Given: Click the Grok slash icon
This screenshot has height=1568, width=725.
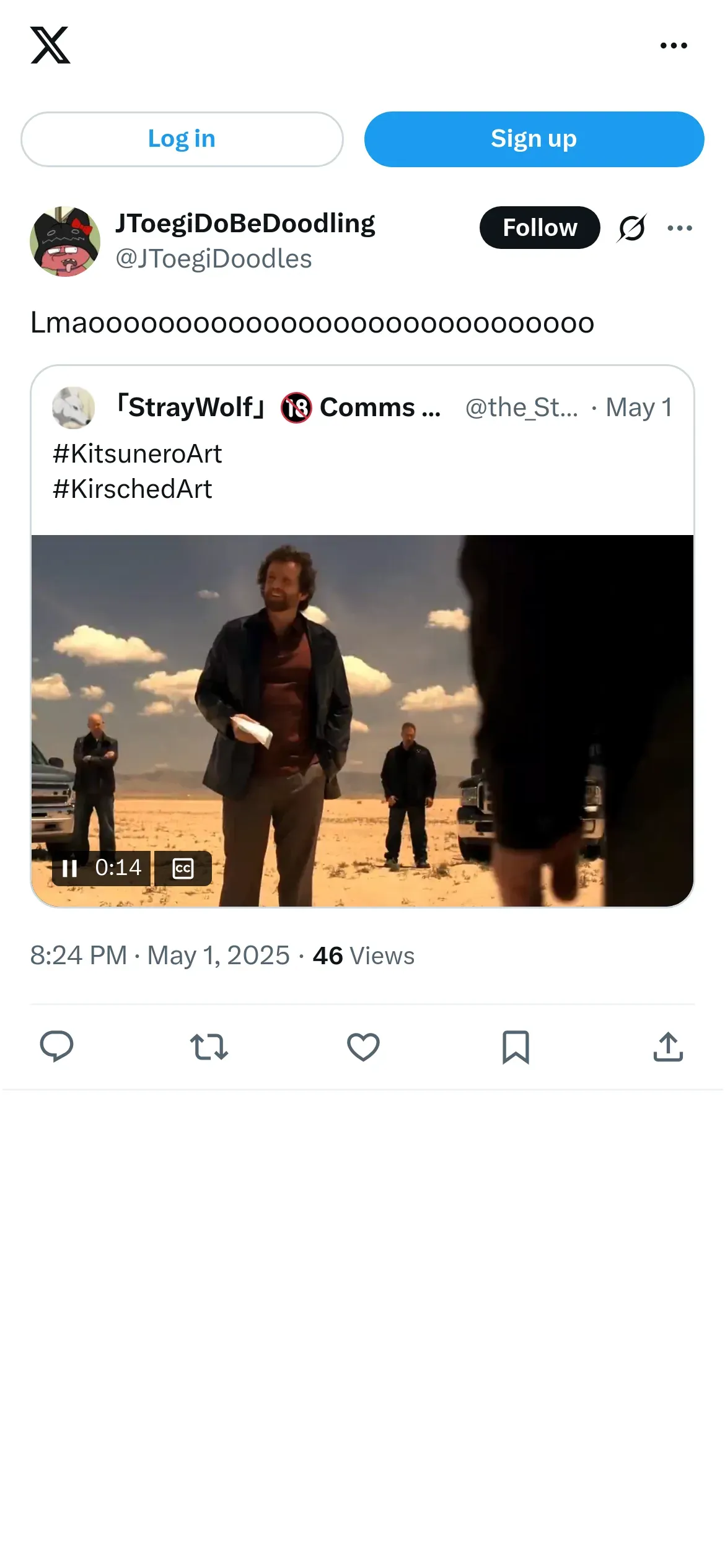Looking at the screenshot, I should [x=632, y=228].
